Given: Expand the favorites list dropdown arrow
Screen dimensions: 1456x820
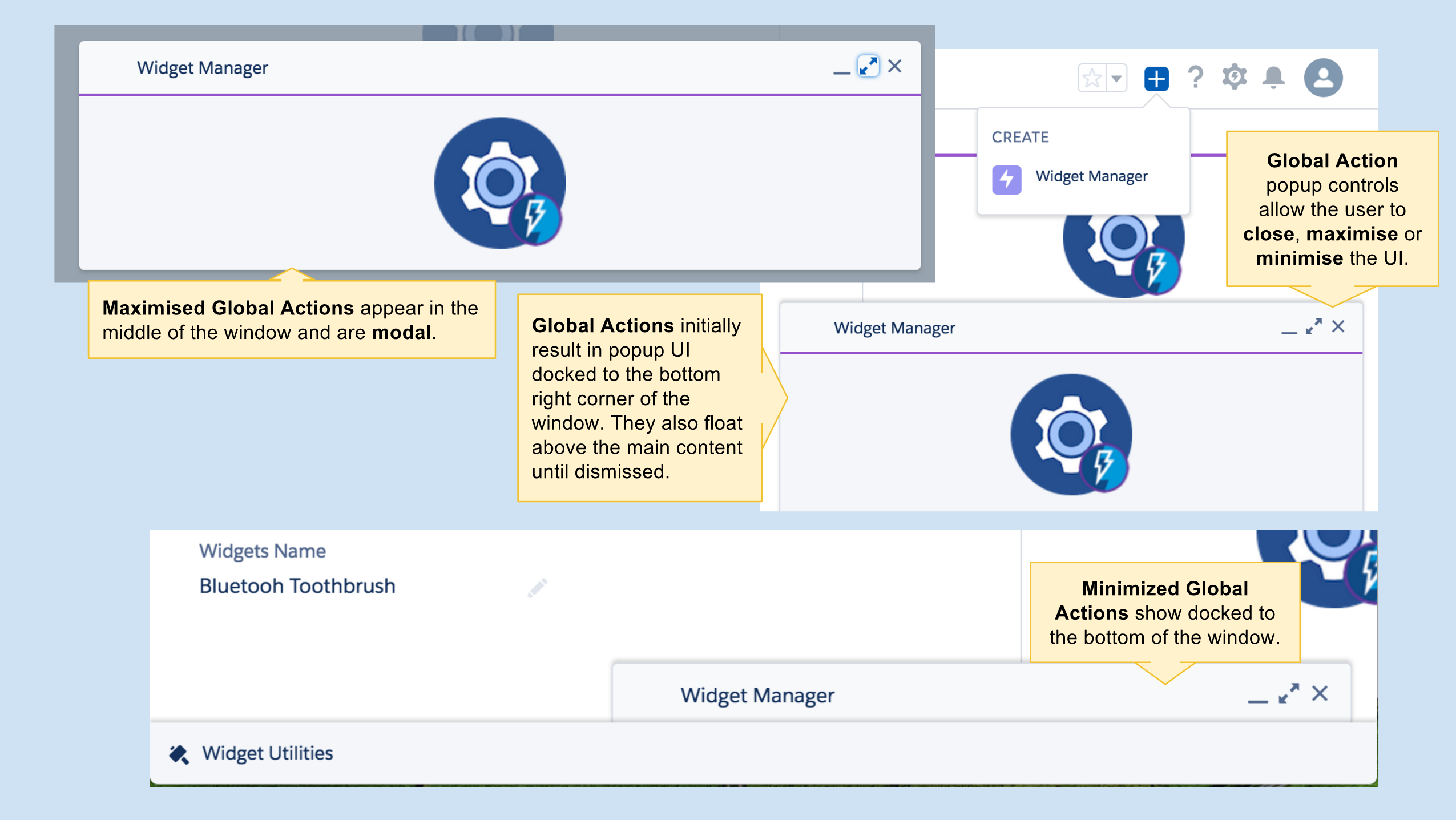Looking at the screenshot, I should [1116, 78].
